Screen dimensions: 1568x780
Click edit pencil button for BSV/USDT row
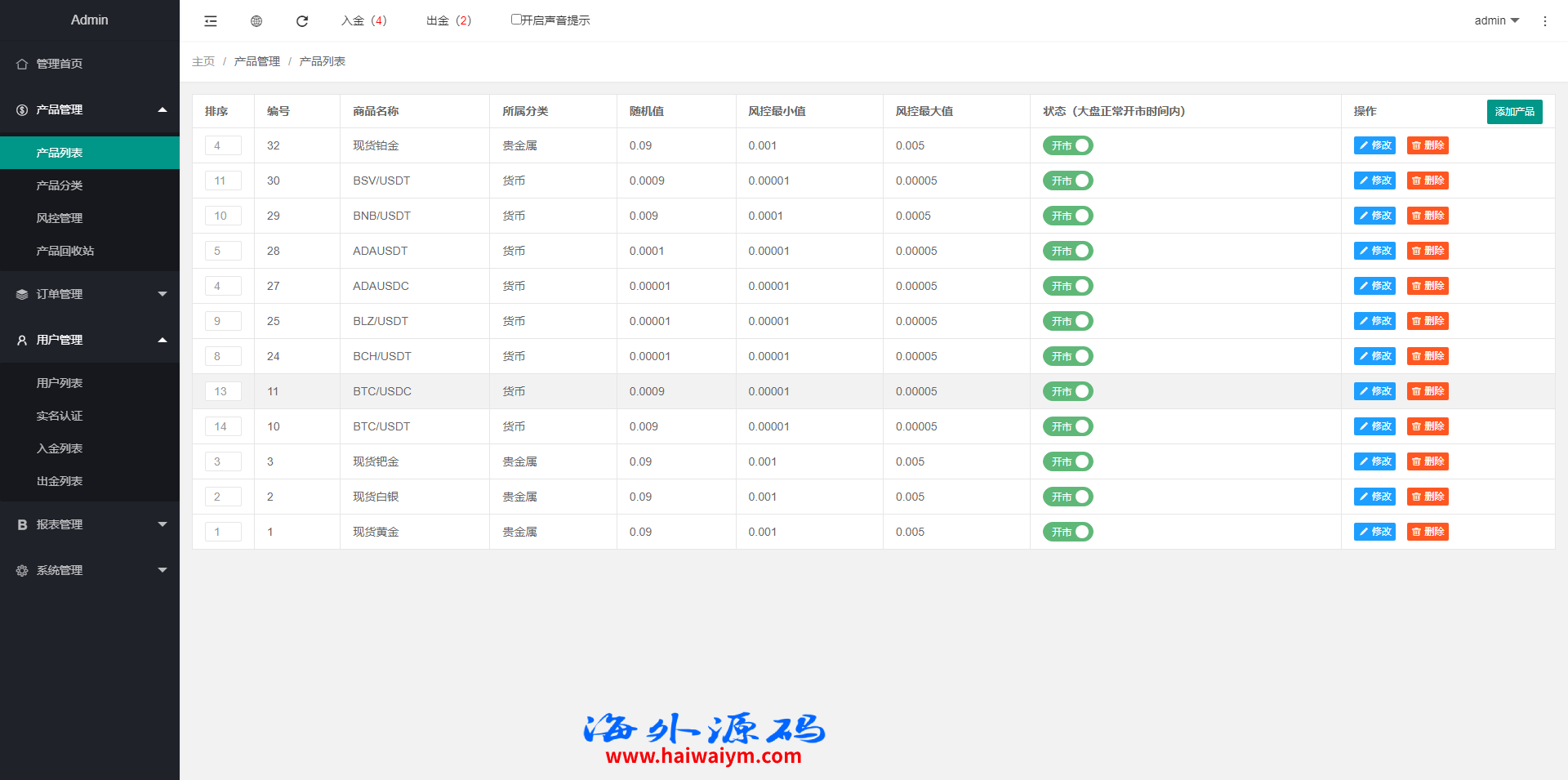pos(1374,181)
